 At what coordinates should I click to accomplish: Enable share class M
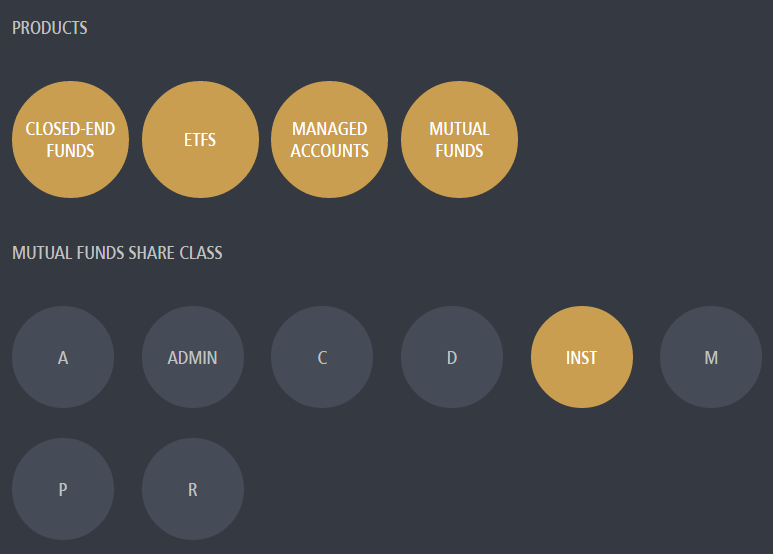pyautogui.click(x=711, y=357)
